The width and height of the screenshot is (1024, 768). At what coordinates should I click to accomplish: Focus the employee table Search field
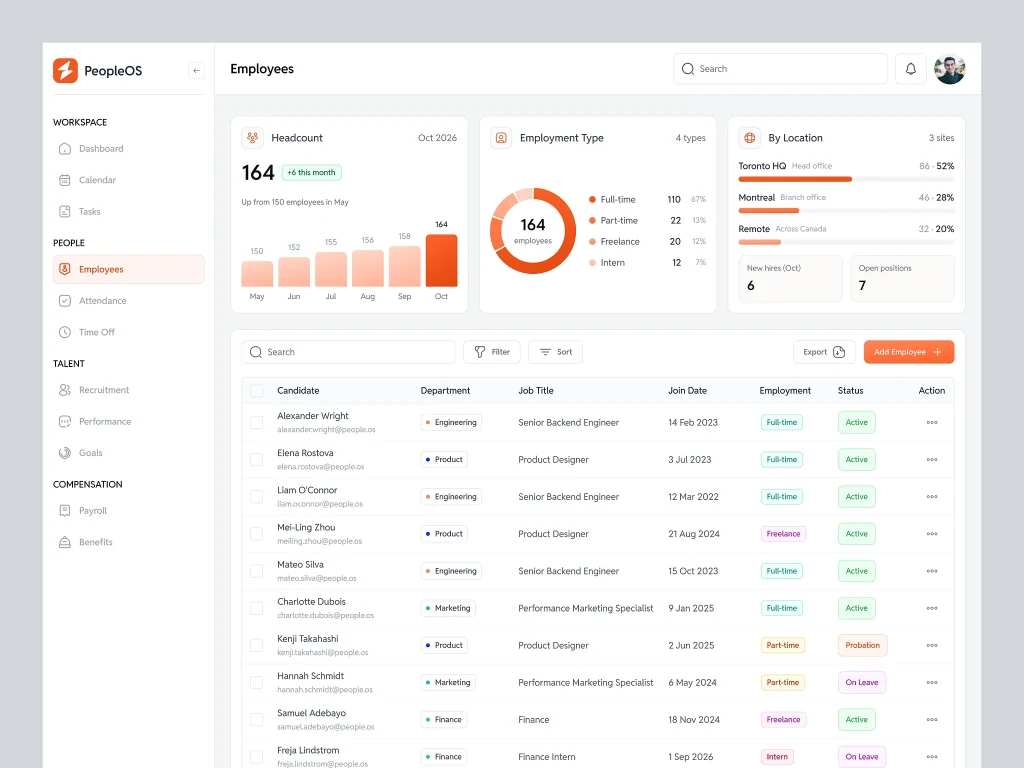pos(348,352)
